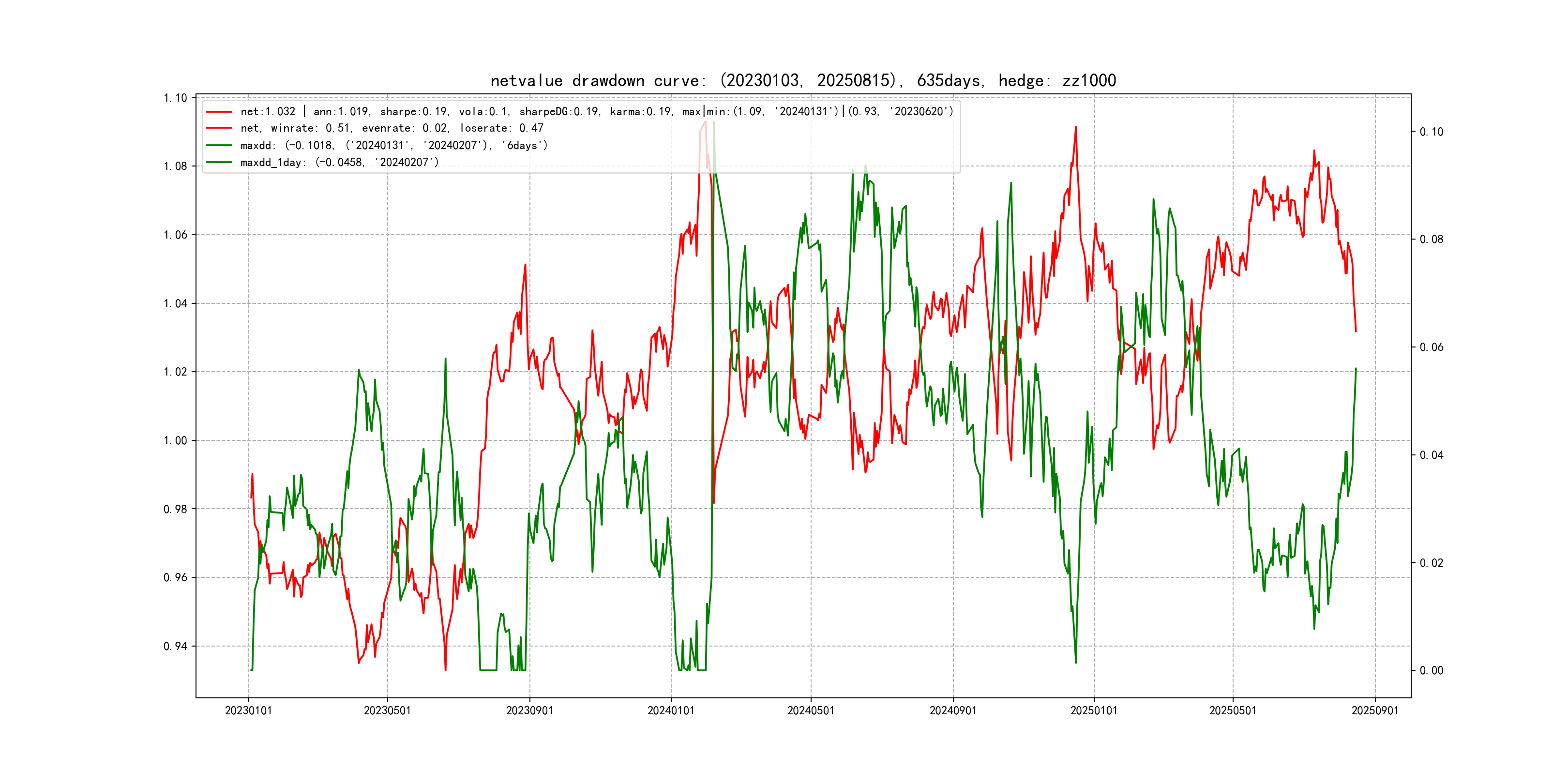Click the 20230101 x-axis label
Image resolution: width=1568 pixels, height=784 pixels.
tap(248, 710)
